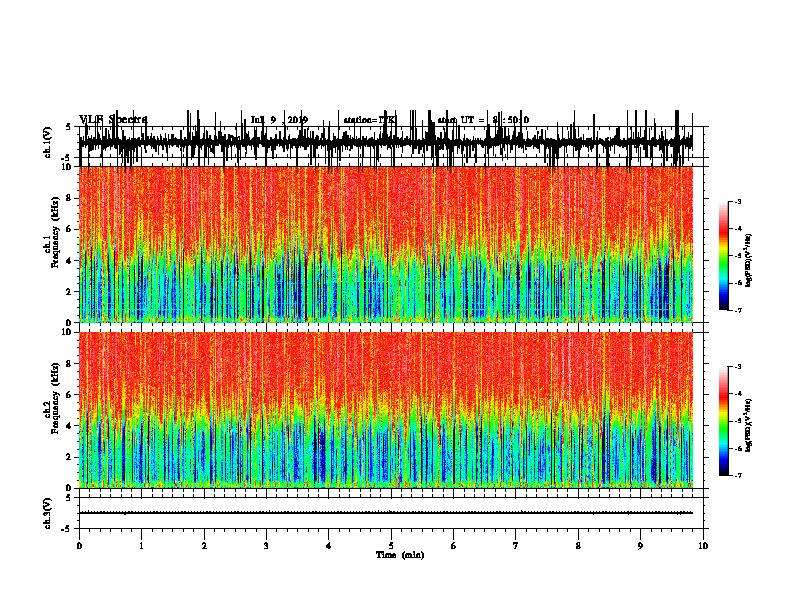This screenshot has height=612, width=792.
Task: Click the ch.1(V) waveform axis label
Action: click(x=48, y=142)
